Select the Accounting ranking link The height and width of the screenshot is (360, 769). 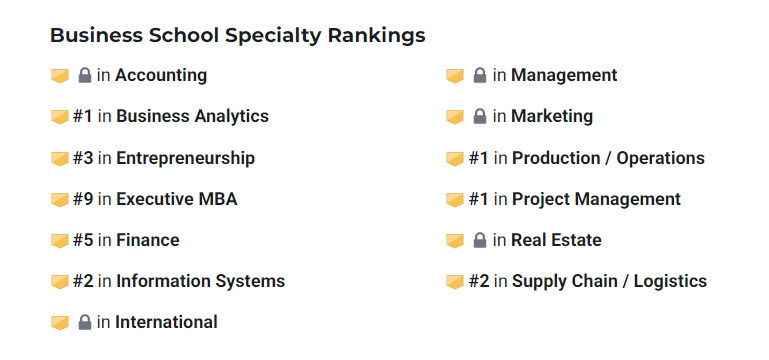click(x=161, y=76)
